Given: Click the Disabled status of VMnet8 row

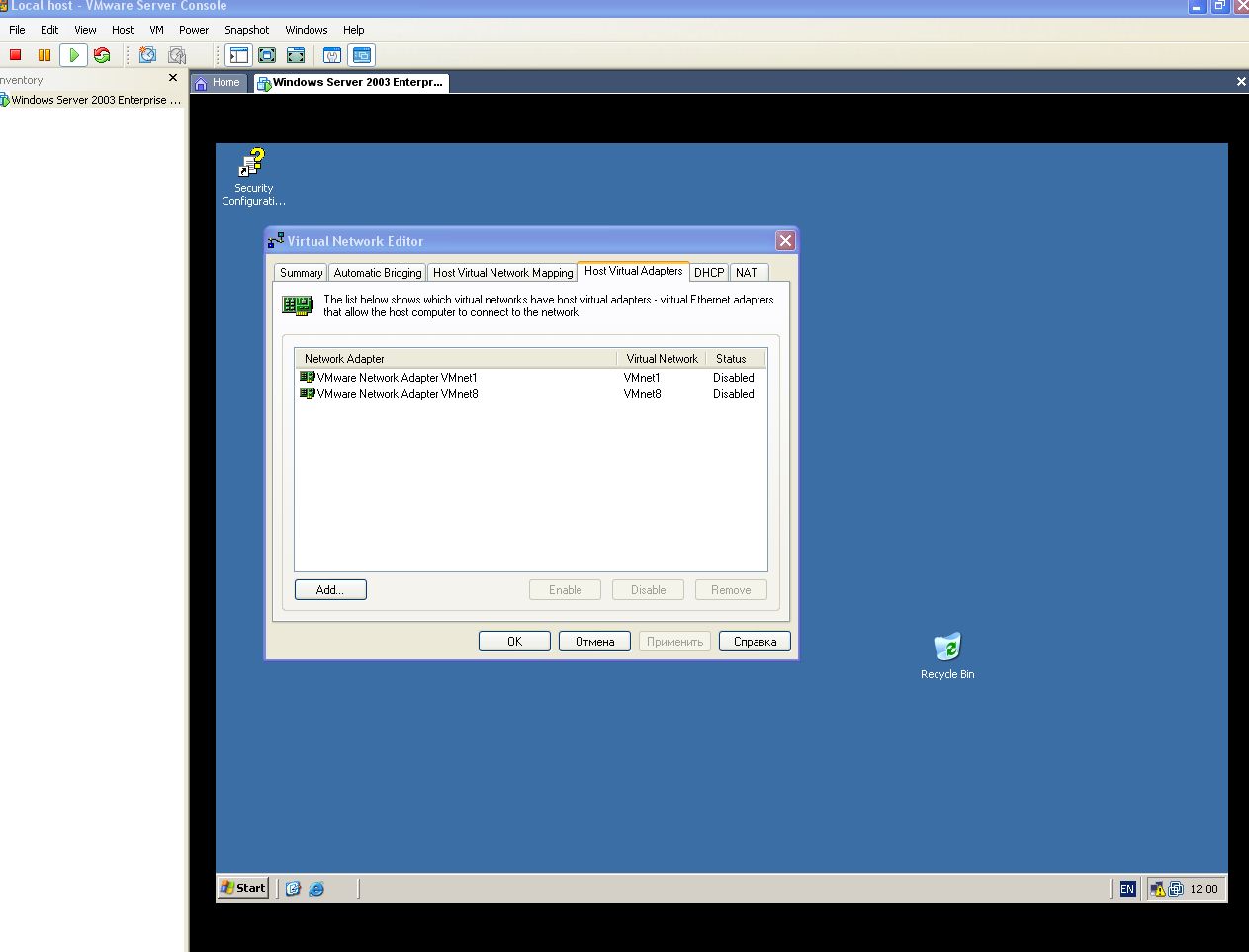Looking at the screenshot, I should coord(734,394).
